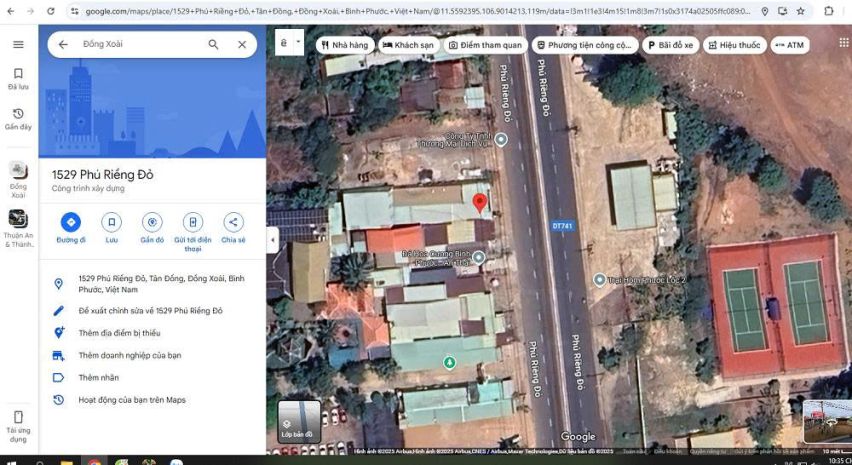852x465 pixels.
Task: Click the search magnifier icon
Action: 213,45
